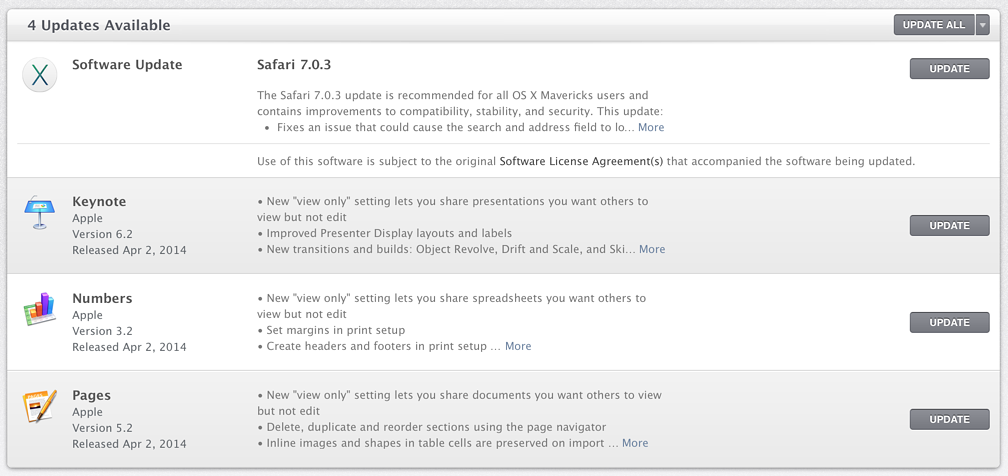
Task: Click the 'Apple' developer name under Keynote
Action: pyautogui.click(x=87, y=219)
